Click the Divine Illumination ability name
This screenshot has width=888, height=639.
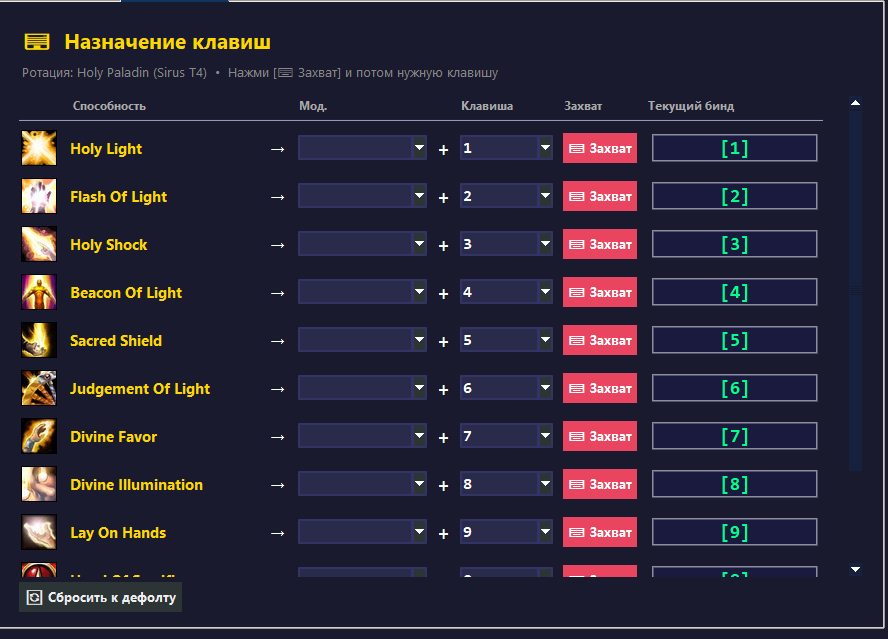pos(136,485)
